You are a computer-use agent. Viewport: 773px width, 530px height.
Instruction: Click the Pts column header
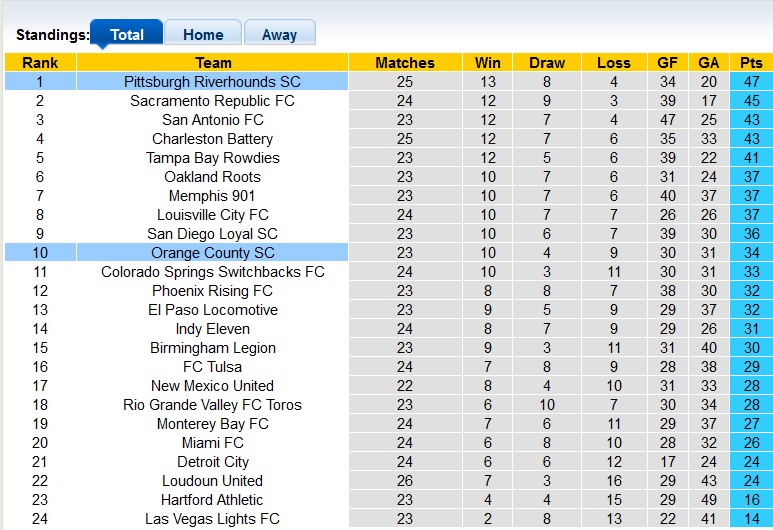[x=751, y=63]
